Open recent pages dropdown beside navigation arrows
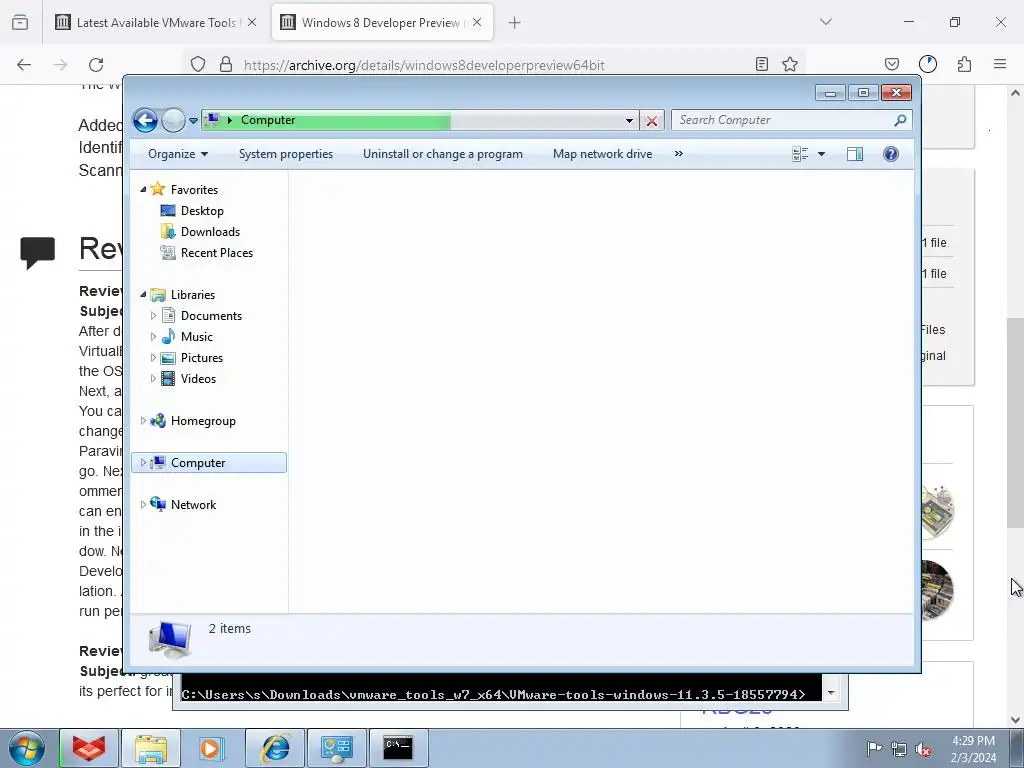 coord(193,121)
